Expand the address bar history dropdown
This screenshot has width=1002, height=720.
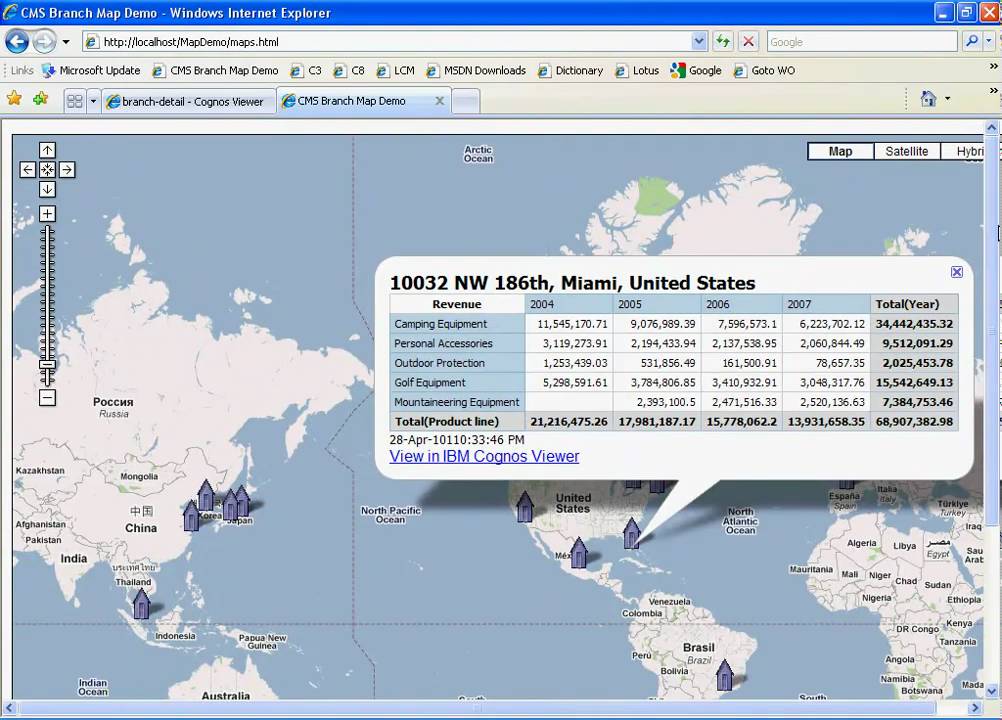tap(699, 42)
